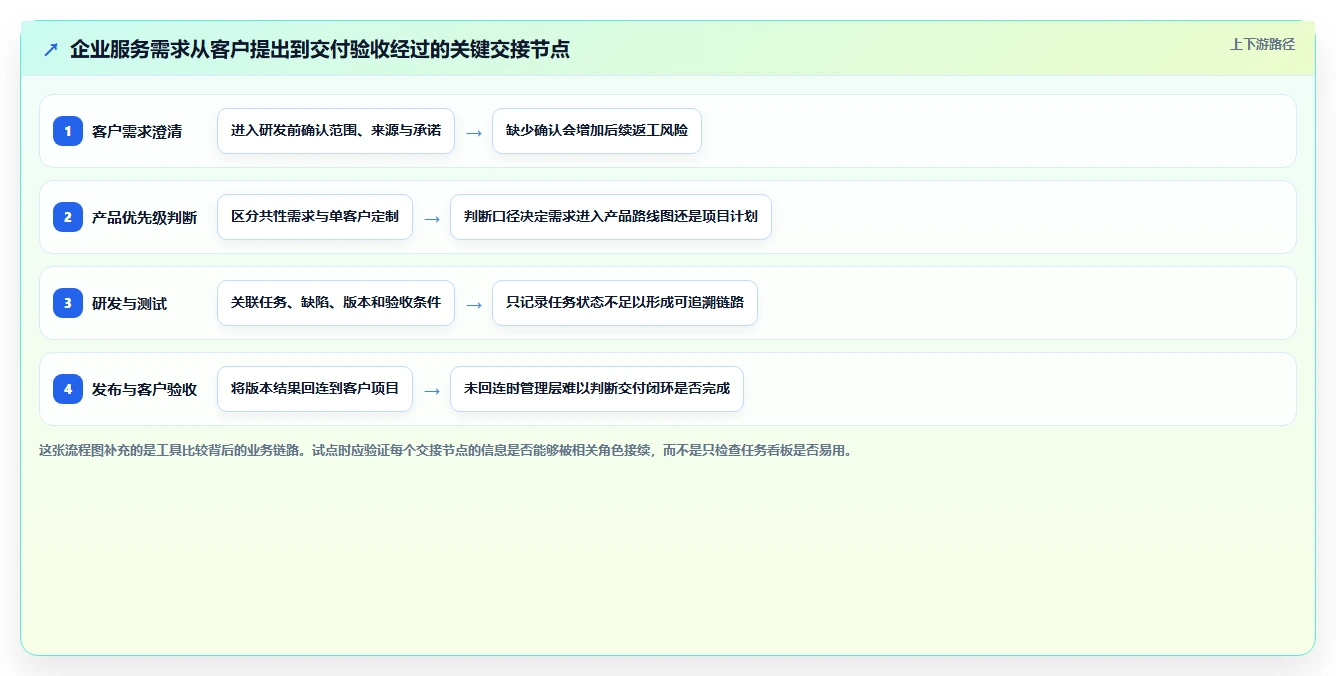Click the 客户需求澄清 step label
Image resolution: width=1336 pixels, height=676 pixels.
(x=137, y=131)
